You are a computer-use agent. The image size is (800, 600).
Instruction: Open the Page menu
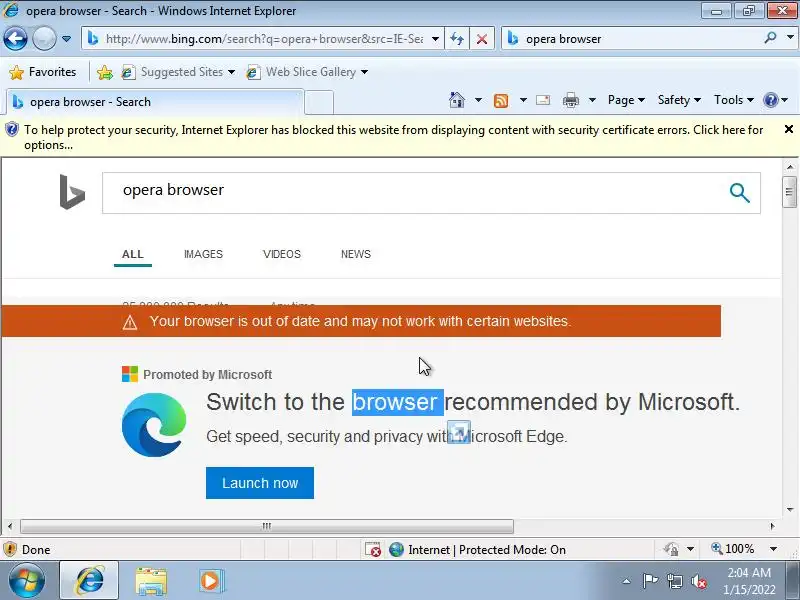pos(626,100)
